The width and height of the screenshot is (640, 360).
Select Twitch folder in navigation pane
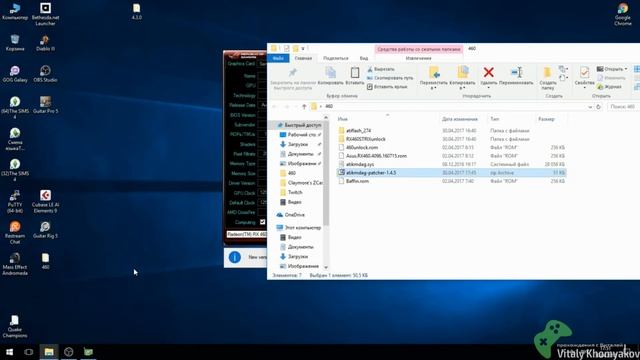point(291,192)
